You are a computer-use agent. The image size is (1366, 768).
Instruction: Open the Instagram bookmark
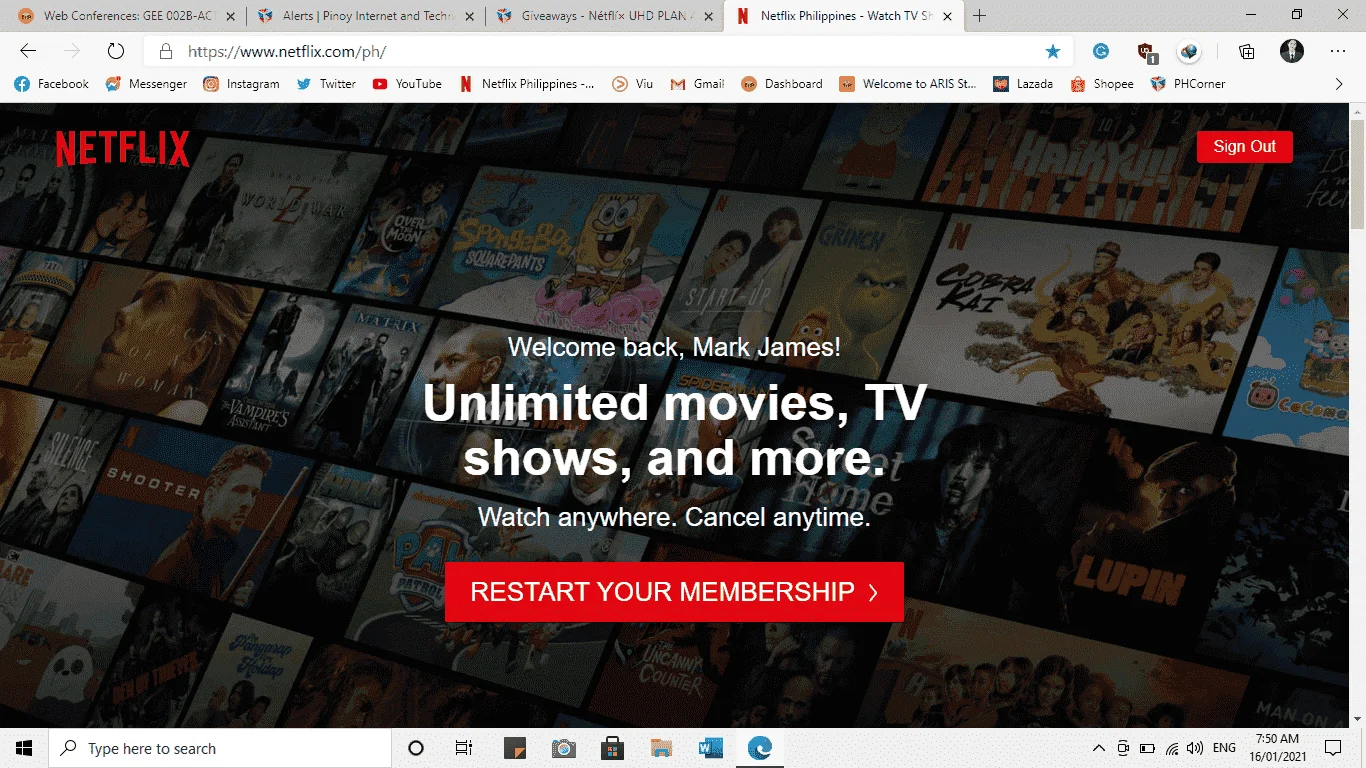(241, 84)
